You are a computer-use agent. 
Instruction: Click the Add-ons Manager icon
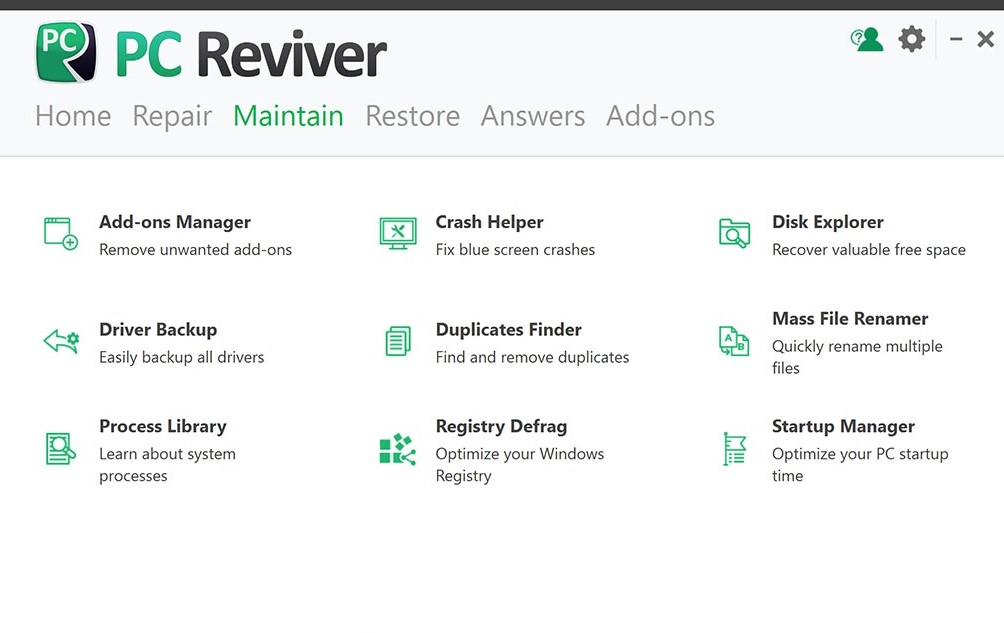point(61,234)
